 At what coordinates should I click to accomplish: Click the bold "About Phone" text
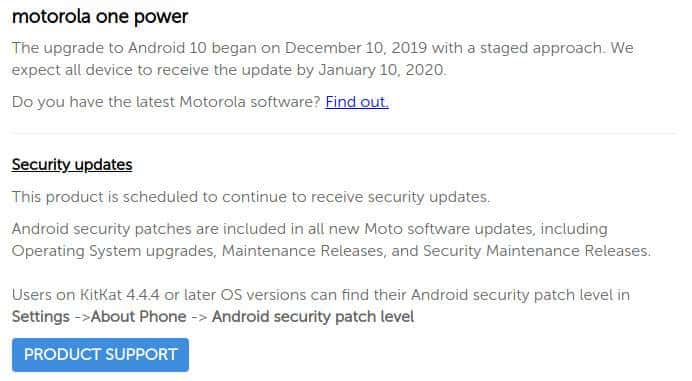pyautogui.click(x=139, y=317)
